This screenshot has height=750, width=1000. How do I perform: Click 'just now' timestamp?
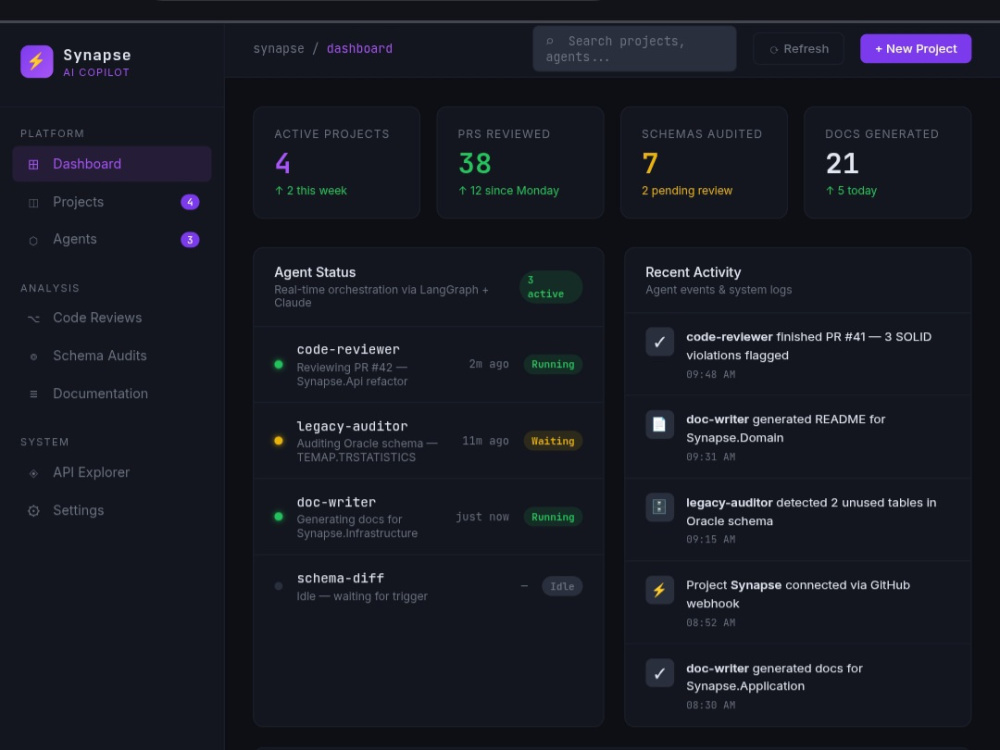[482, 517]
